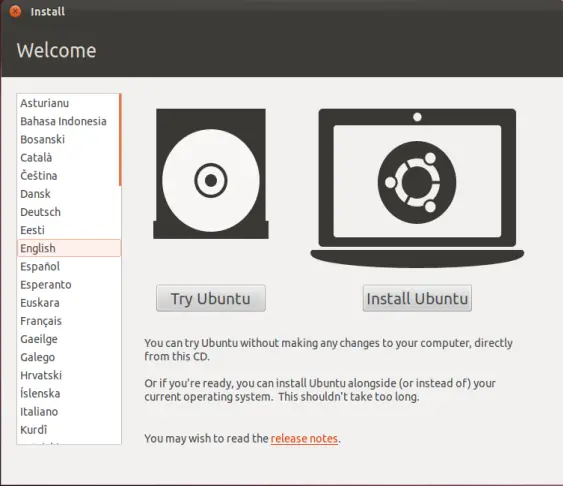Image resolution: width=563 pixels, height=486 pixels.
Task: Choose Gaeilge from the language list
Action: [x=68, y=339]
